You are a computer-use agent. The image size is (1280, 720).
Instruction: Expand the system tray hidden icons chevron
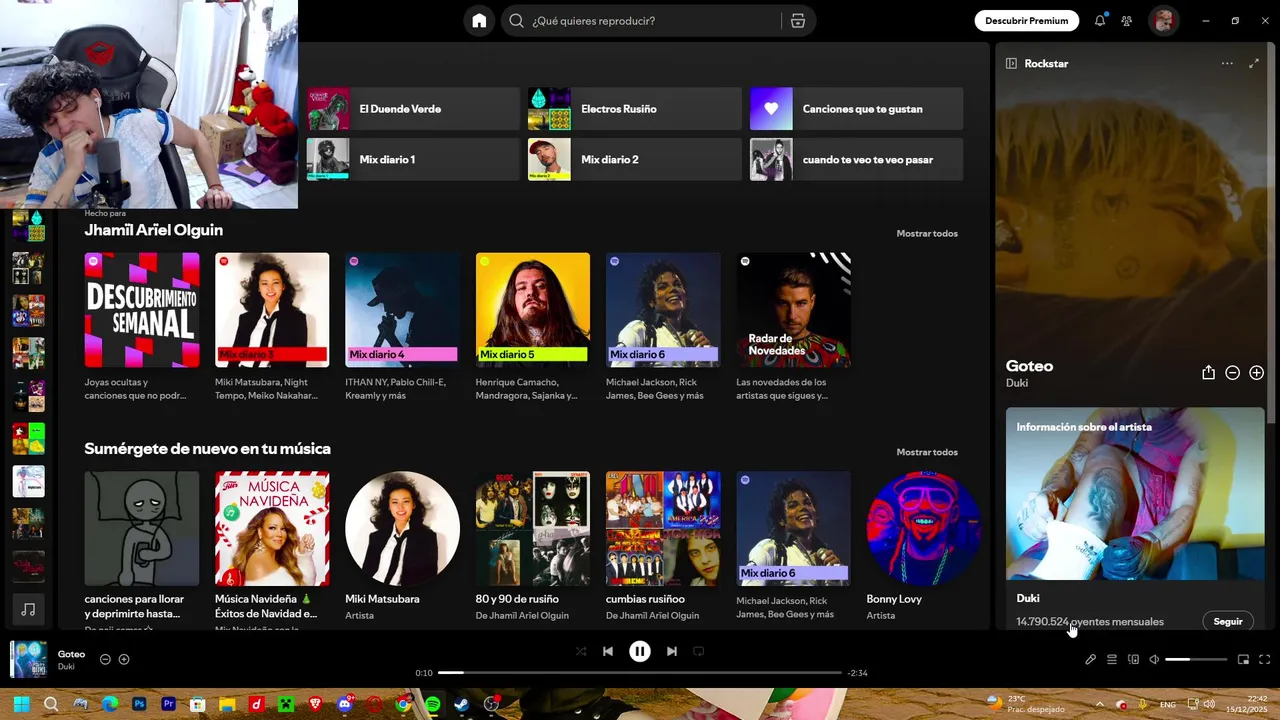coord(1099,704)
